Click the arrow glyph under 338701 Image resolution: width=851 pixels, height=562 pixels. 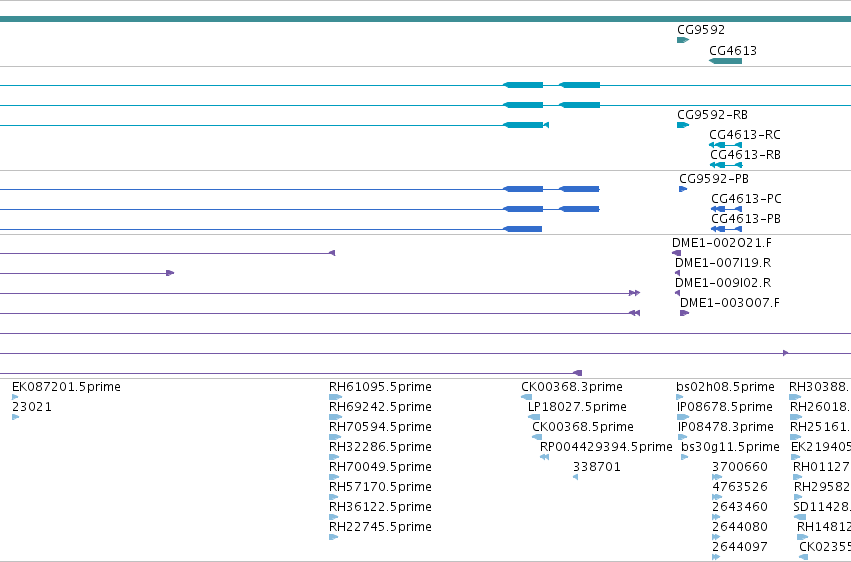click(x=575, y=477)
